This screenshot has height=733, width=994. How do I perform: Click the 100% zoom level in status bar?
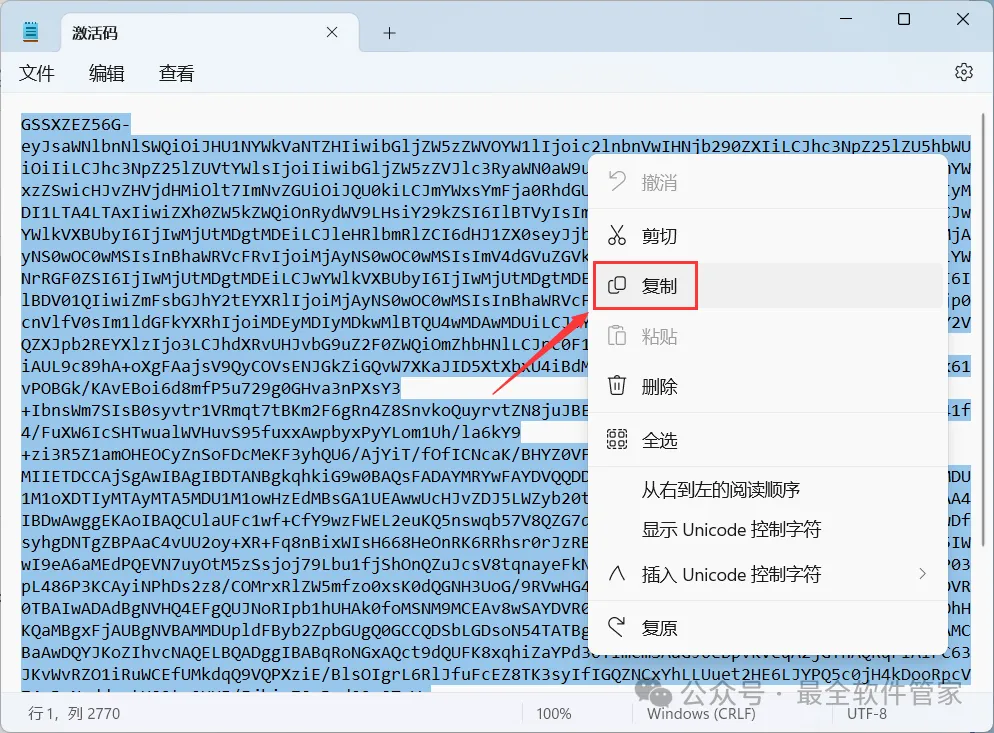point(553,713)
